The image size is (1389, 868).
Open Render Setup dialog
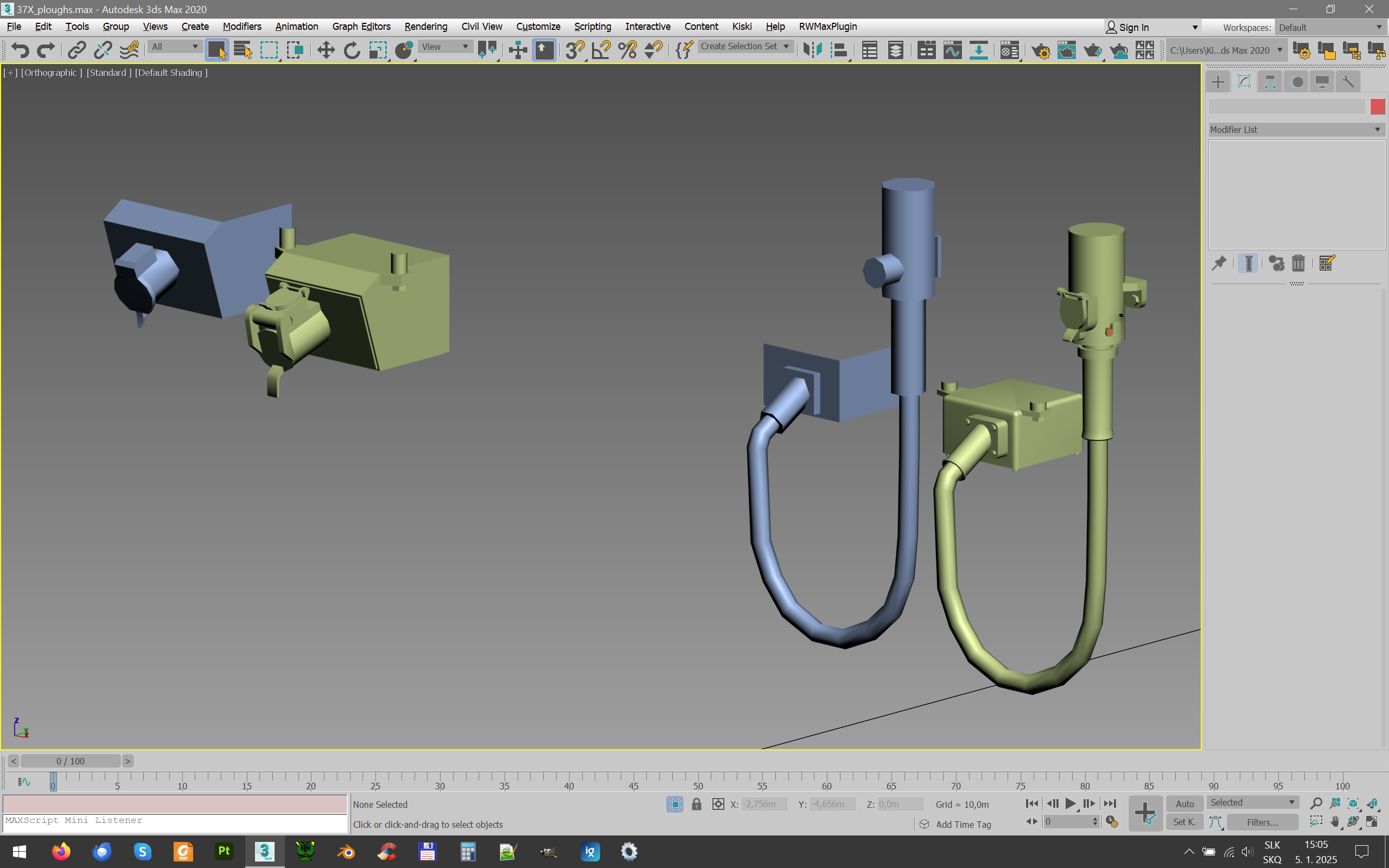point(1040,50)
